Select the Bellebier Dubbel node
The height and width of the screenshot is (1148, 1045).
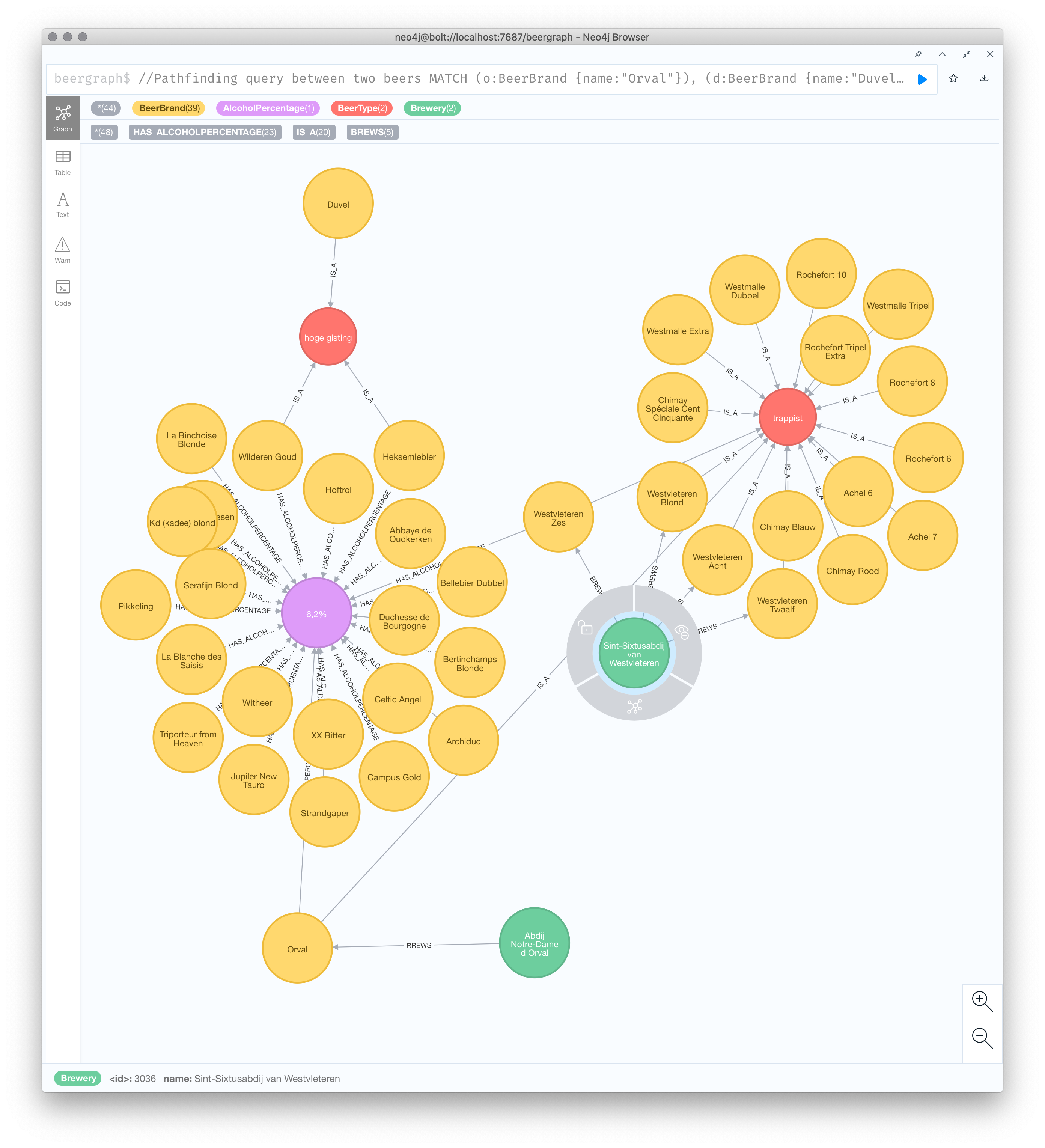click(x=471, y=583)
